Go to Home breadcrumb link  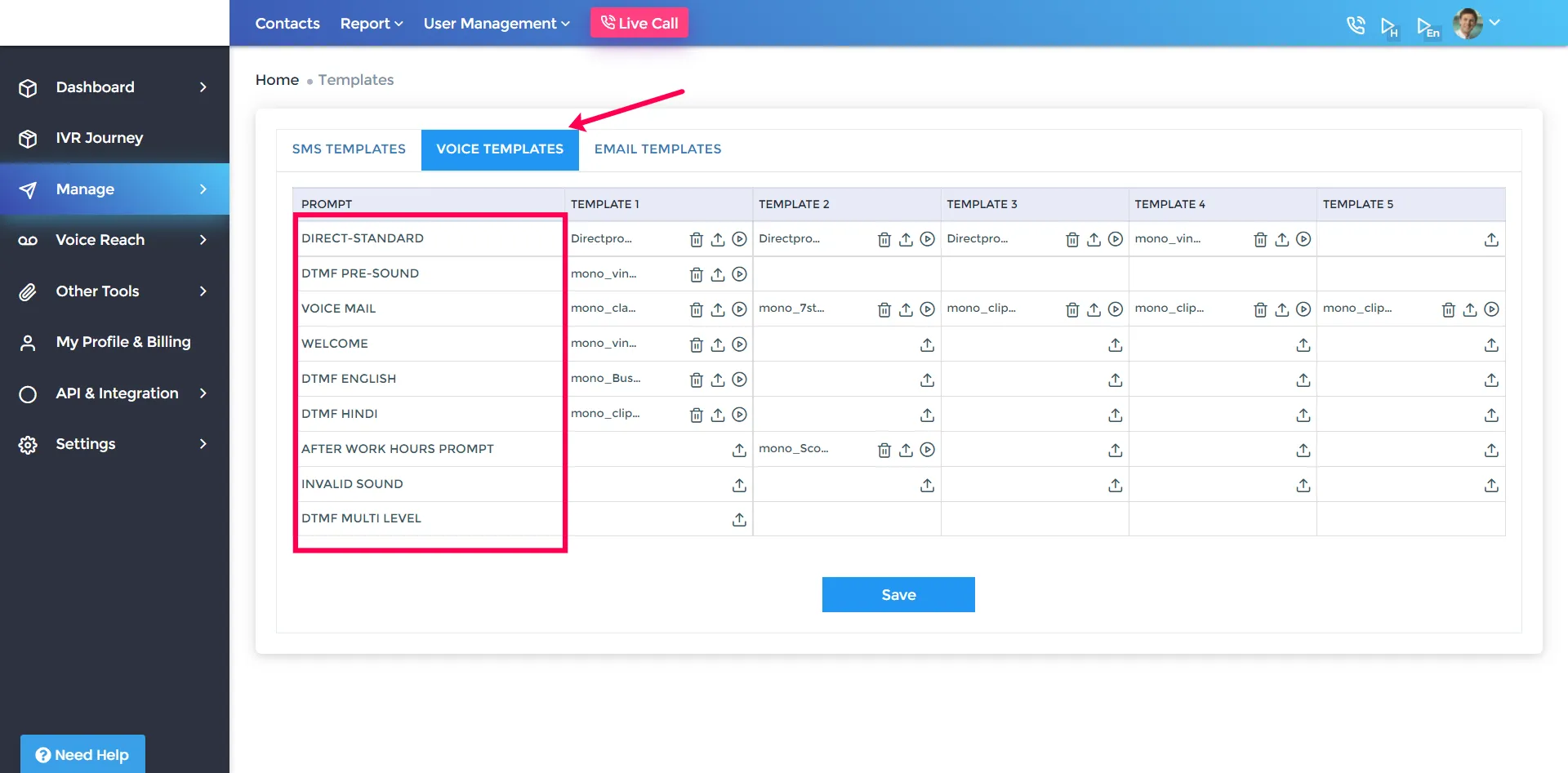coord(277,80)
